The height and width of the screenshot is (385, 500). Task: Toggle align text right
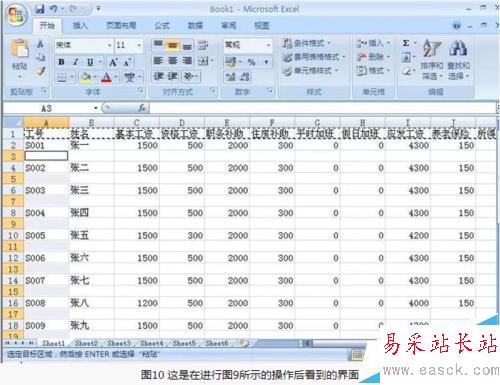[x=187, y=61]
